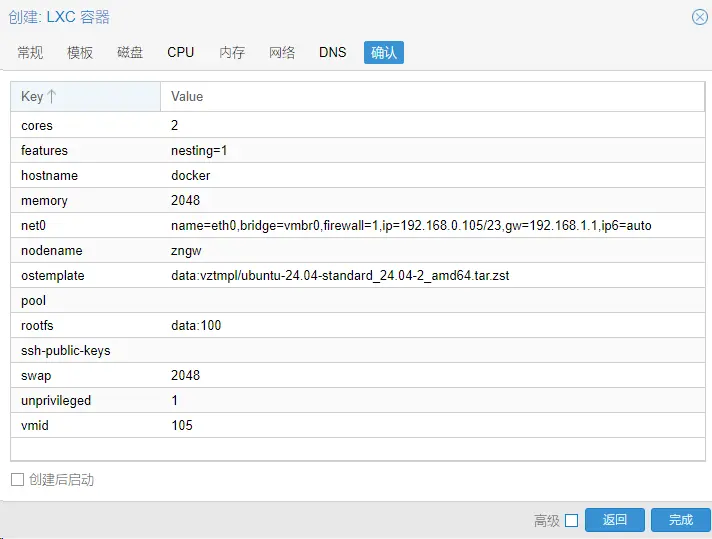
Task: Click the 完成 finish button
Action: [x=680, y=520]
